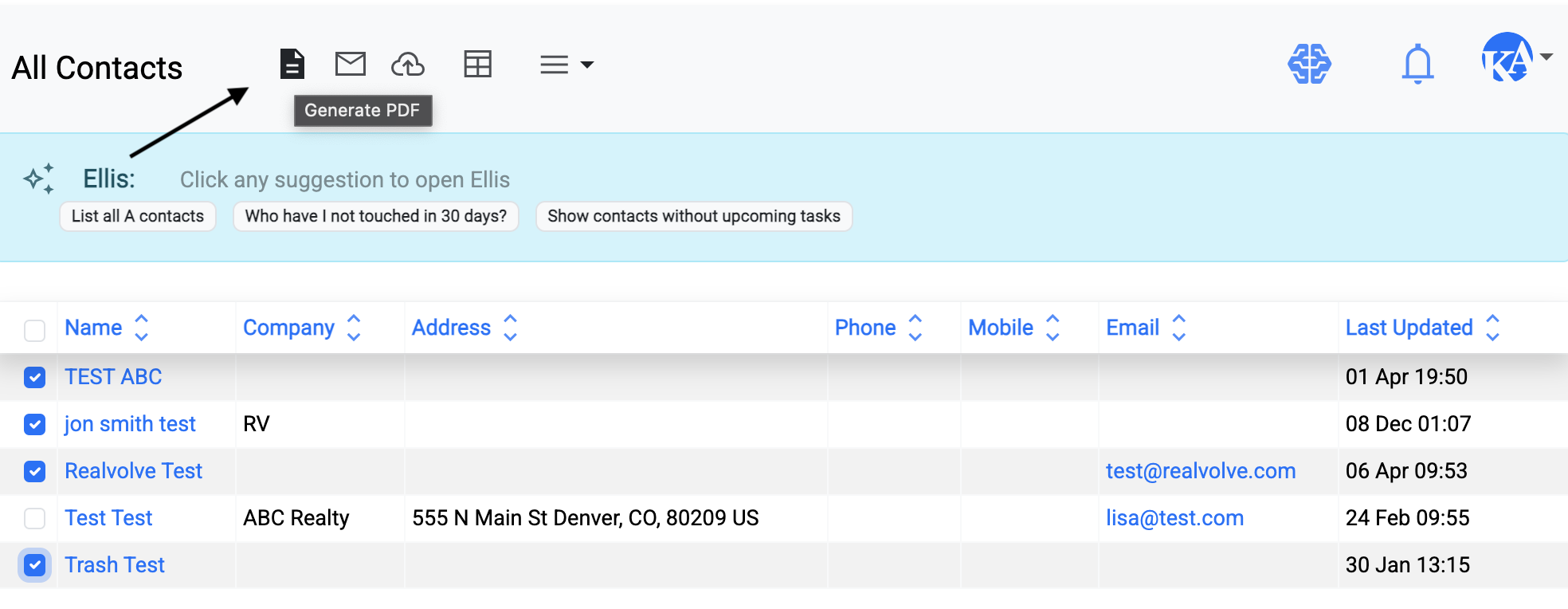The height and width of the screenshot is (609, 1568).
Task: Uncheck the TEST ABC row checkbox
Action: [34, 377]
